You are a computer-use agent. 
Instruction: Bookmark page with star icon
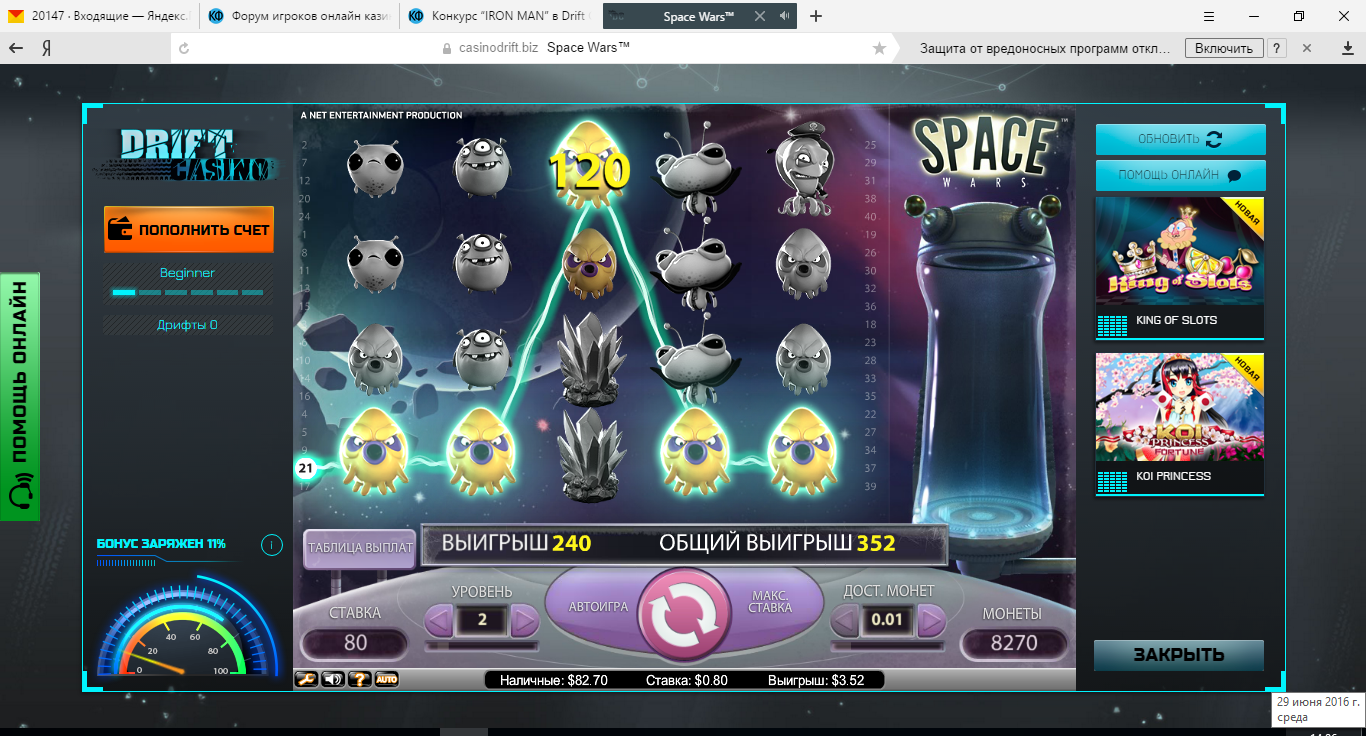tap(879, 48)
